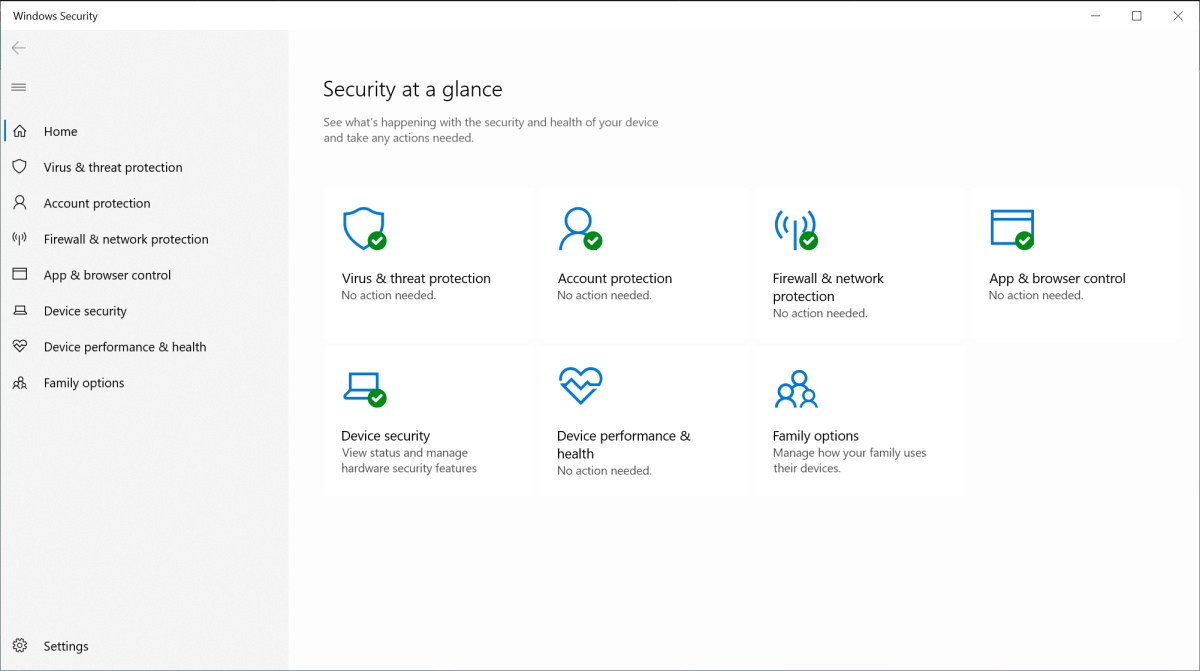Click the Firewall & network protection card title

828,288
